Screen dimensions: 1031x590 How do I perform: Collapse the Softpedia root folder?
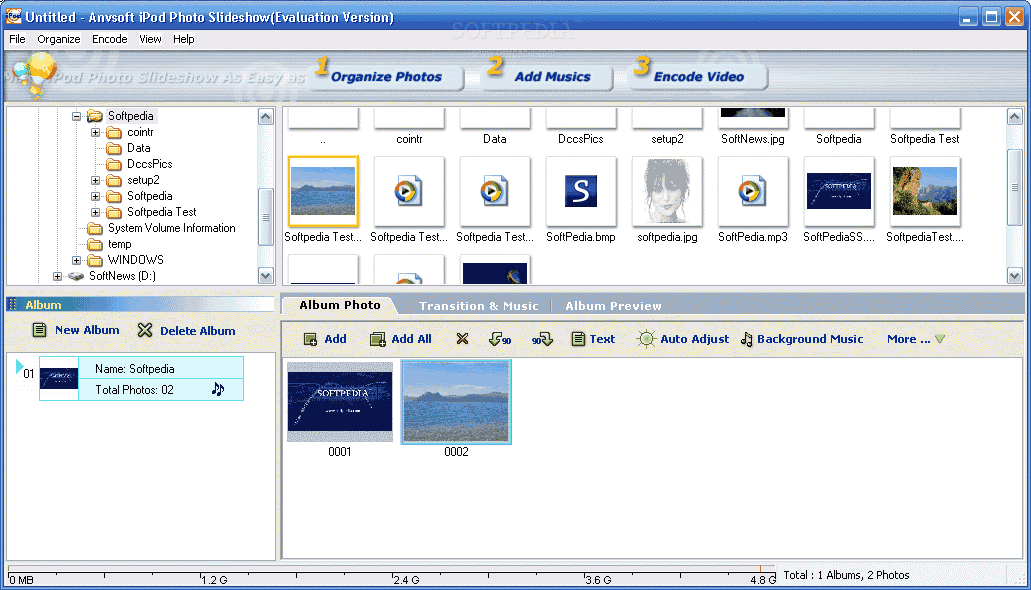(76, 116)
